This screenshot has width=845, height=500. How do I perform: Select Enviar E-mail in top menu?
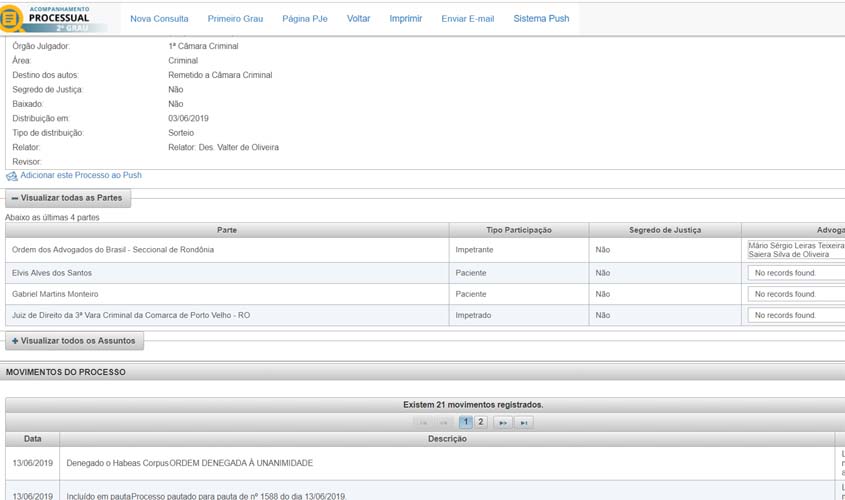pyautogui.click(x=467, y=19)
